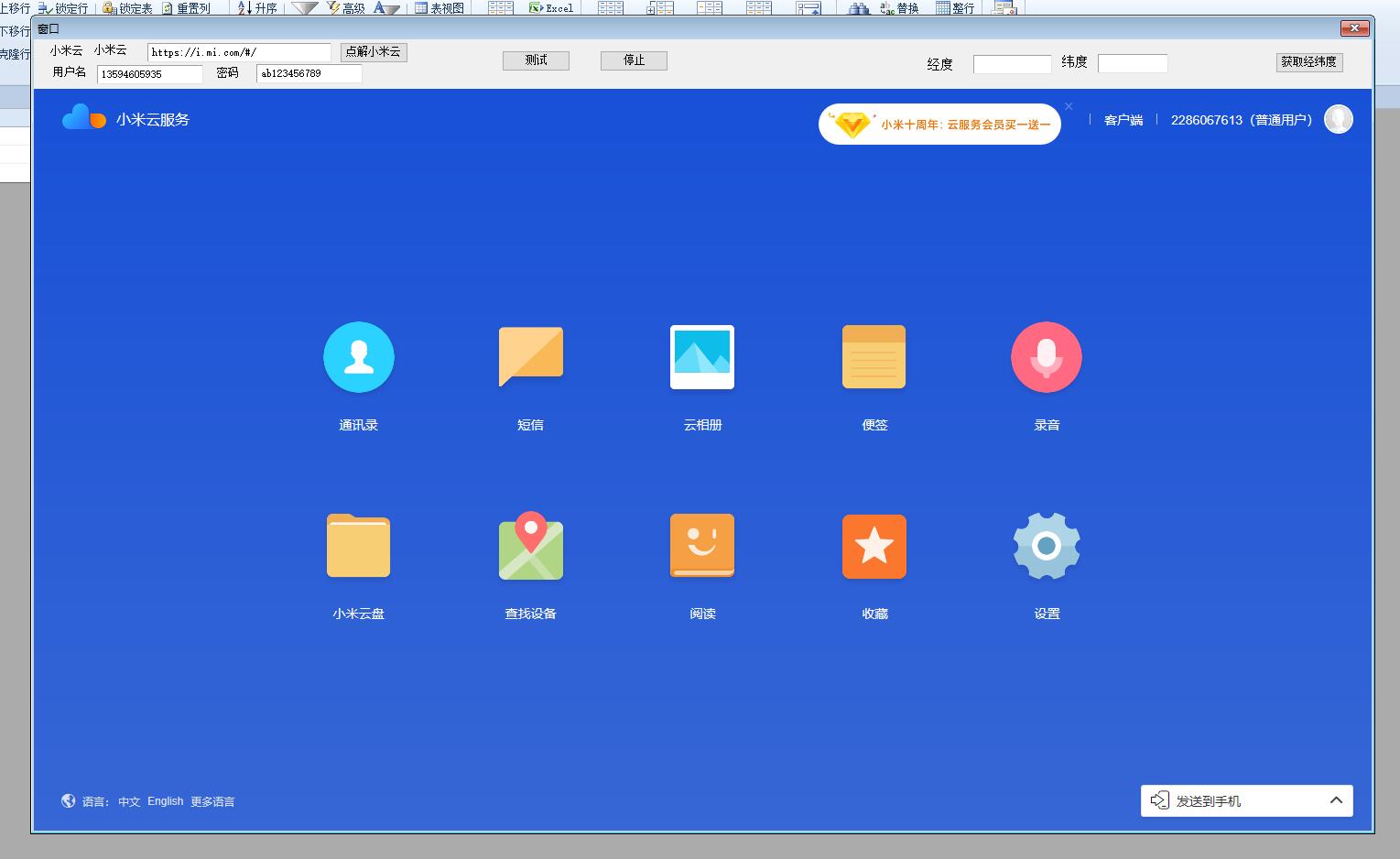Screen dimensions: 1400x859
Task: Click the 点解小米云 button
Action: tap(374, 52)
